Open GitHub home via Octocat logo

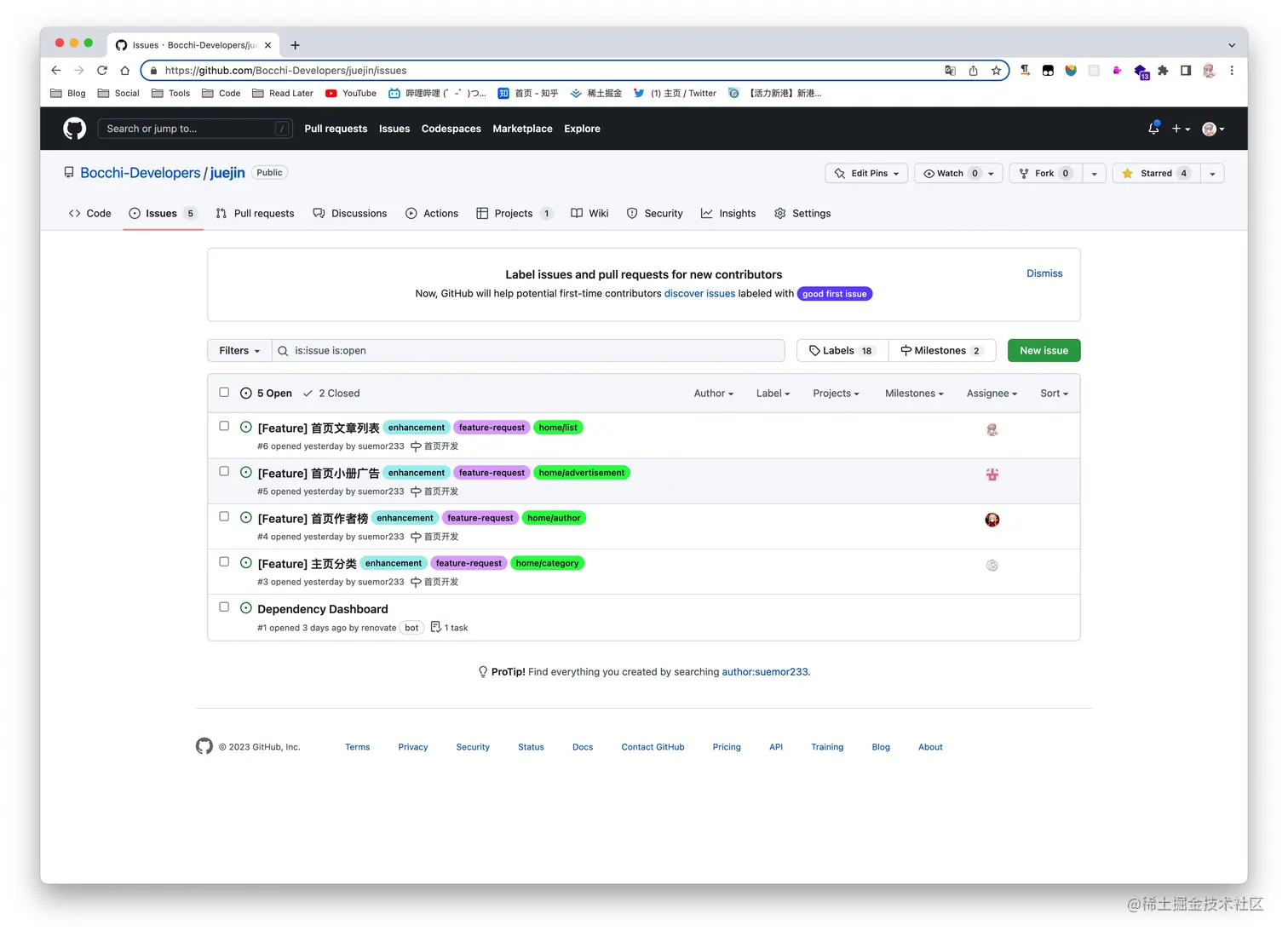pyautogui.click(x=75, y=129)
